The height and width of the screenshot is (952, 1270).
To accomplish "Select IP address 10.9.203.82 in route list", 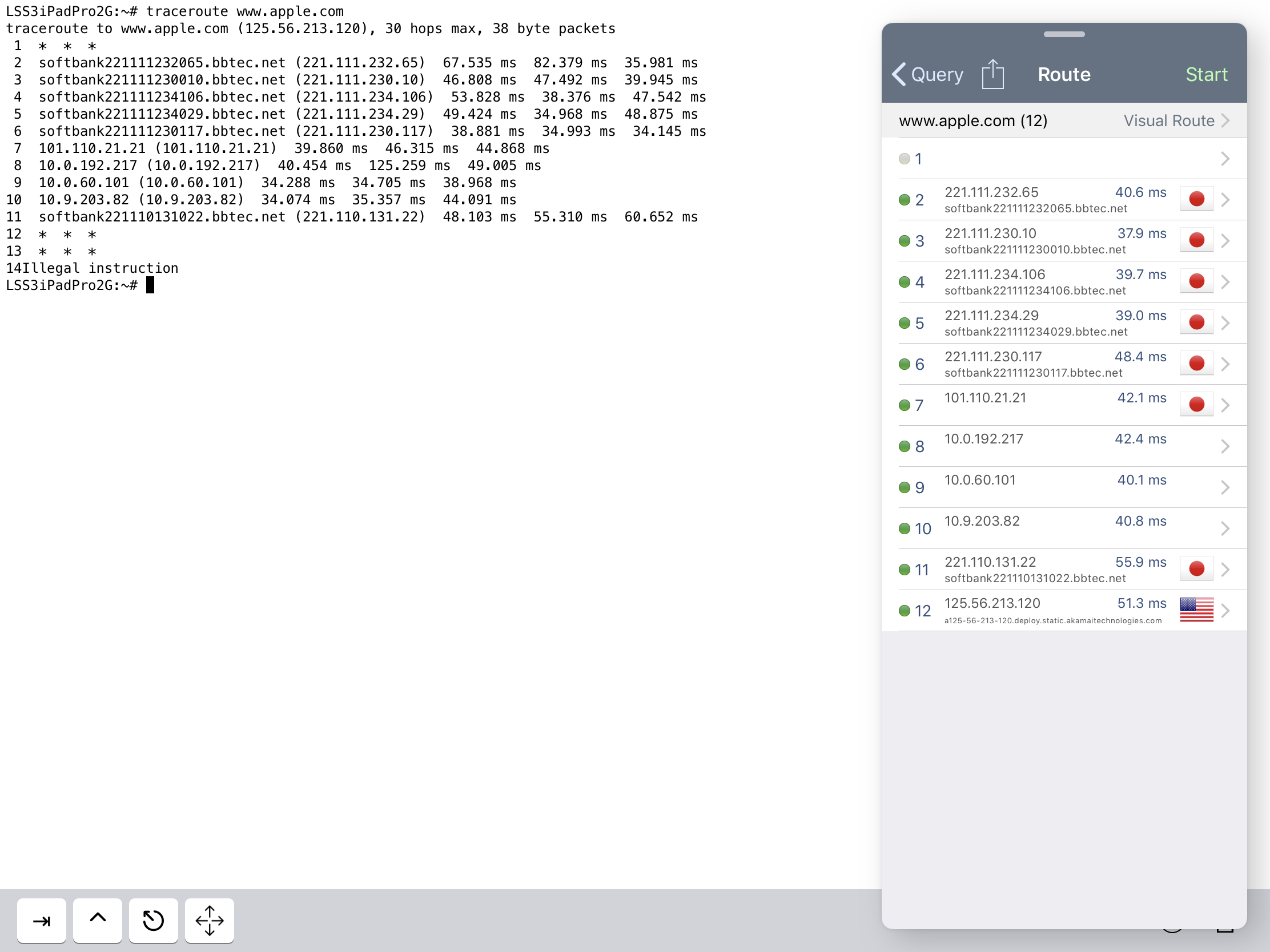I will 982,521.
